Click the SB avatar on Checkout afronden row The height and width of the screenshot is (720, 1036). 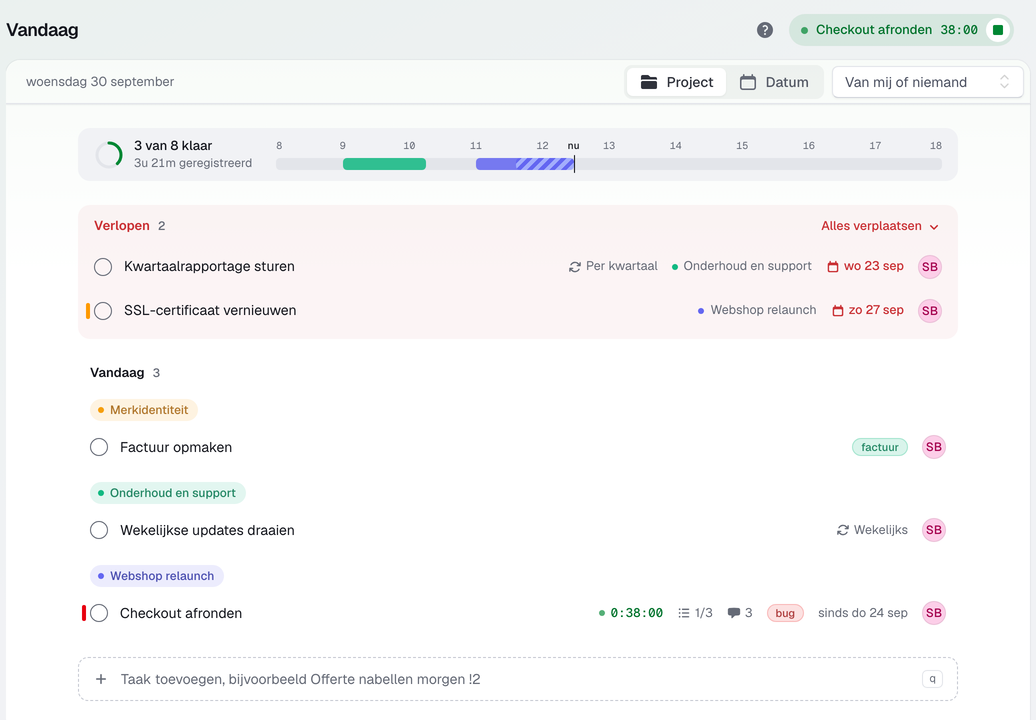click(934, 613)
